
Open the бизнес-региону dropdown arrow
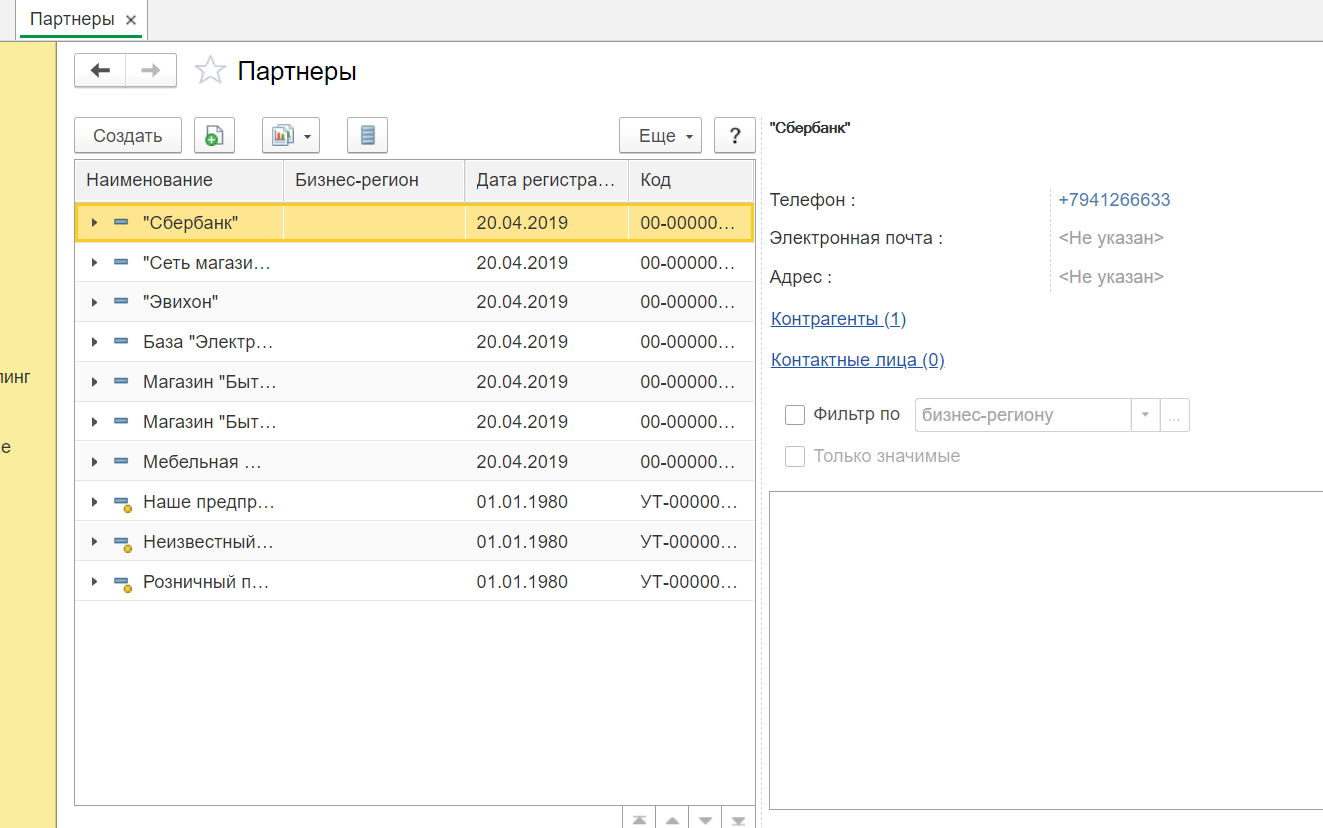[1145, 415]
